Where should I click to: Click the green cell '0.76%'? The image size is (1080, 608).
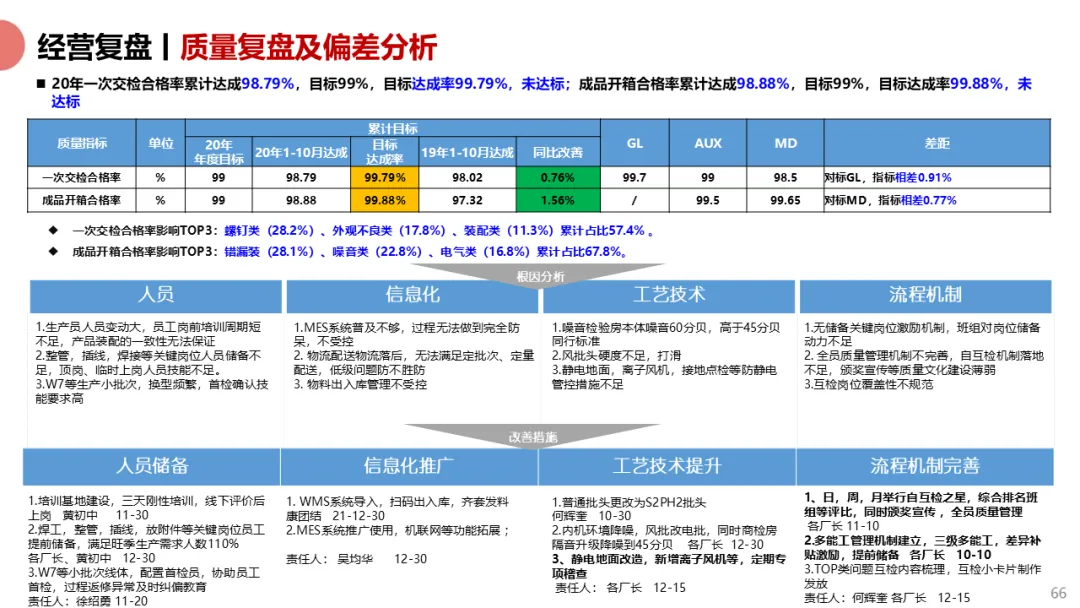(558, 177)
